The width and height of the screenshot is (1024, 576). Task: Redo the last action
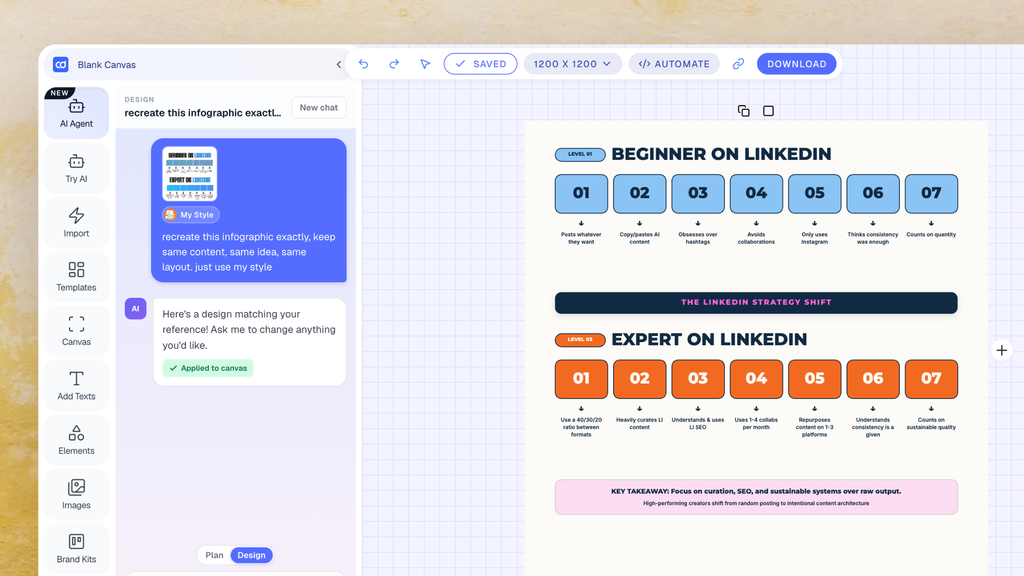[394, 64]
